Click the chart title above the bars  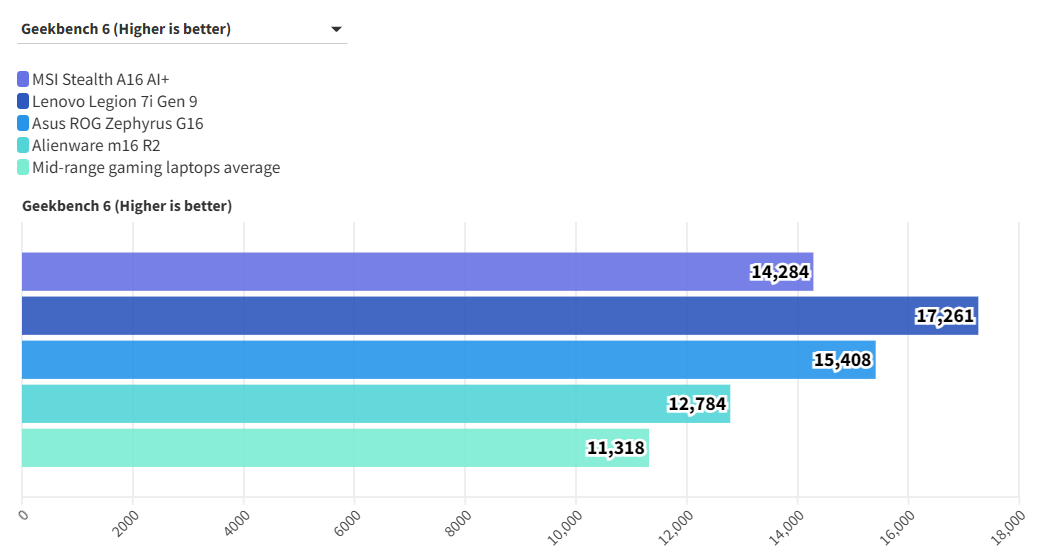pyautogui.click(x=127, y=206)
